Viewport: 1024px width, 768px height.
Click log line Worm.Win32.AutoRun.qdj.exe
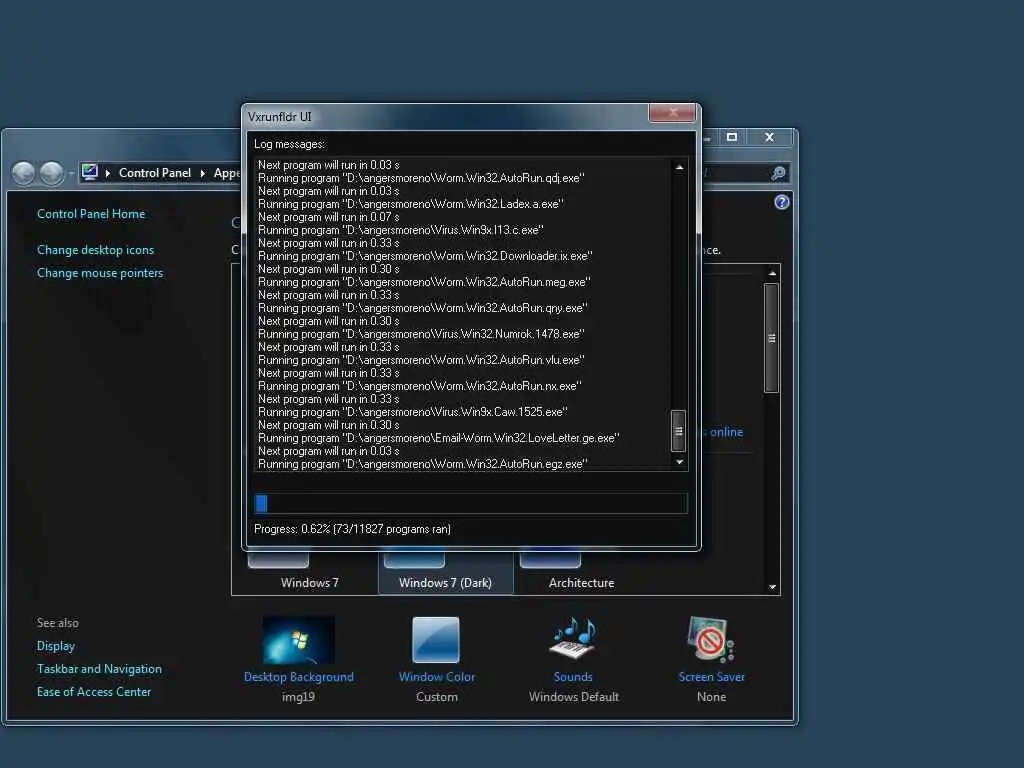[421, 178]
